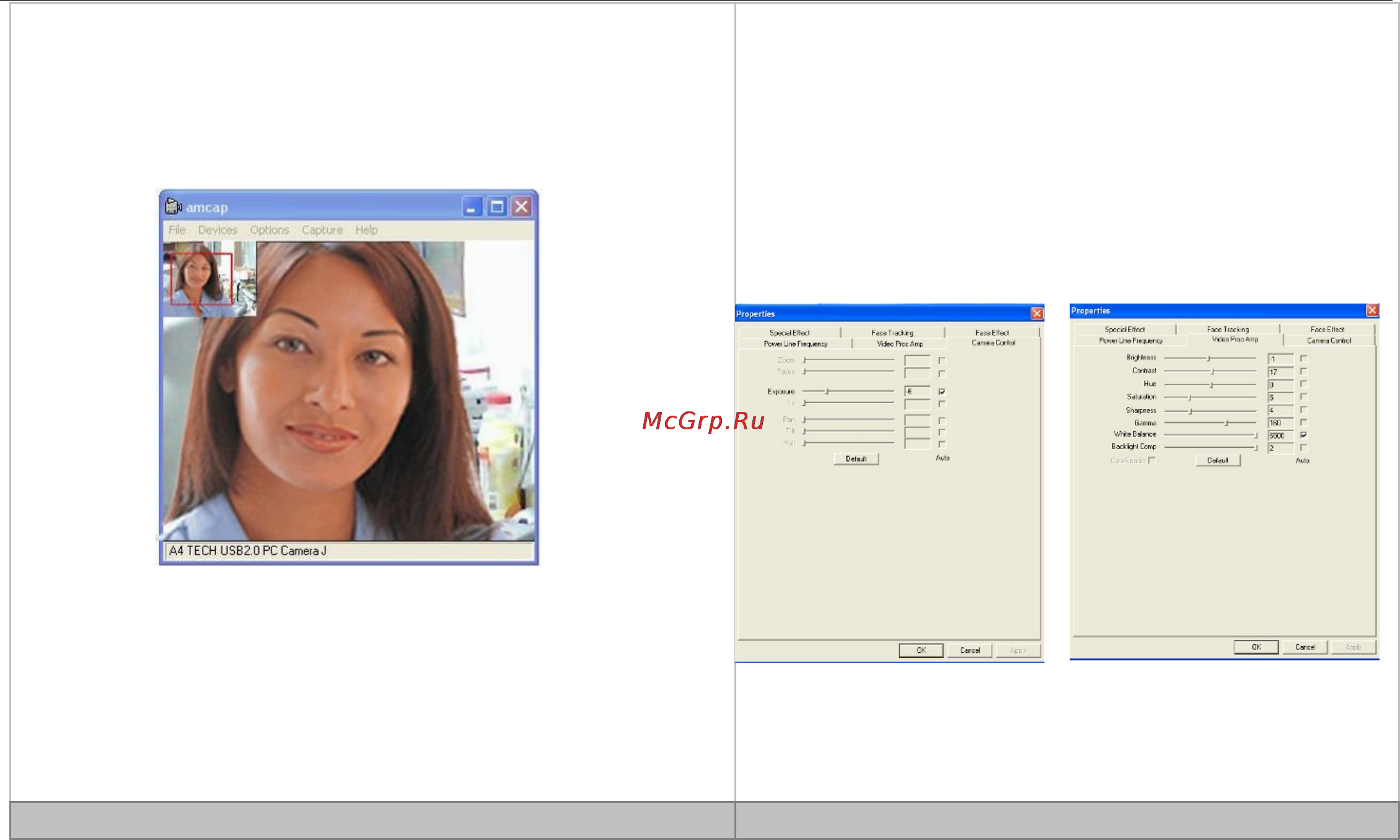Select the active Video Proc Amp tab in Brightness dialog
The width and height of the screenshot is (1400, 840).
point(1235,339)
